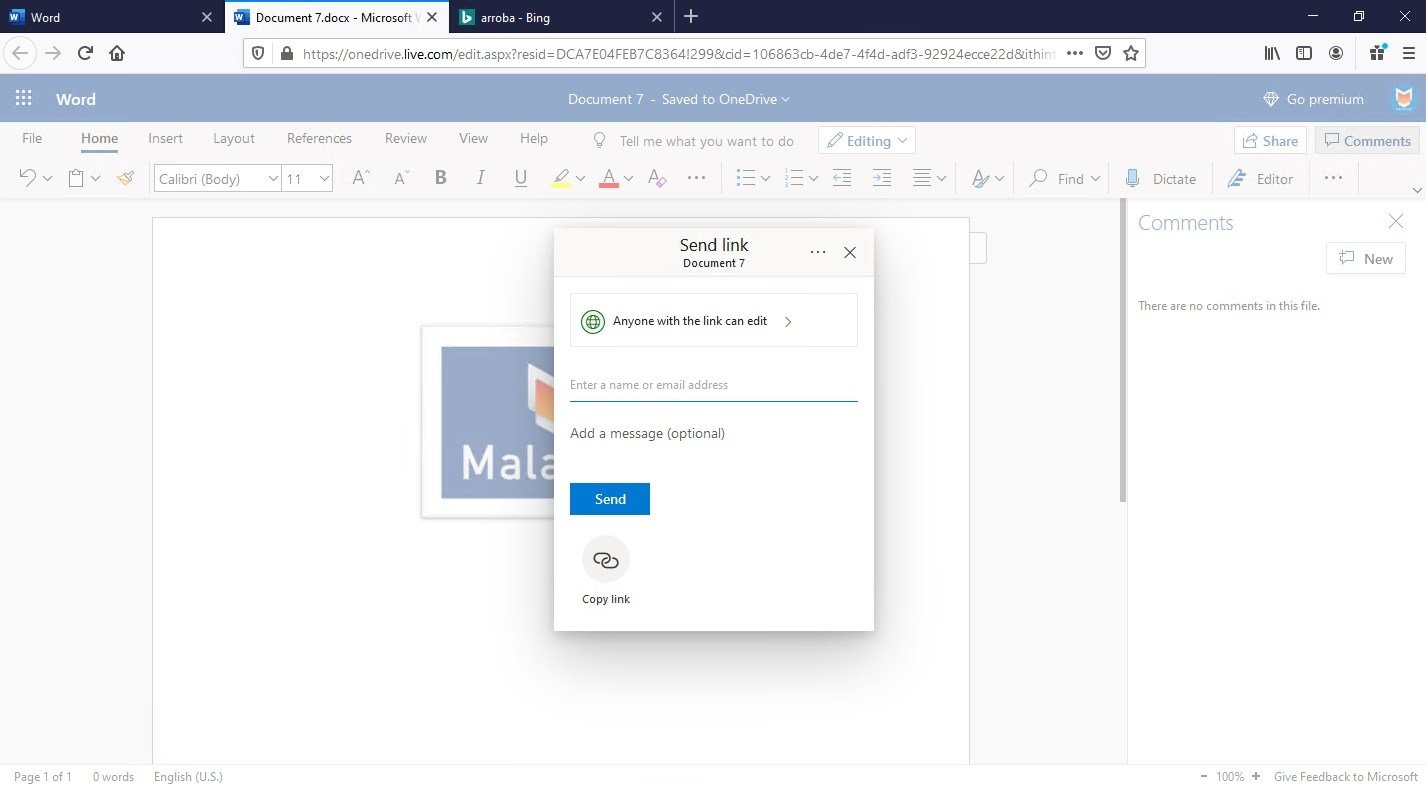Click the Decrease indent icon
Viewport: 1426px width, 786px height.
click(x=842, y=179)
